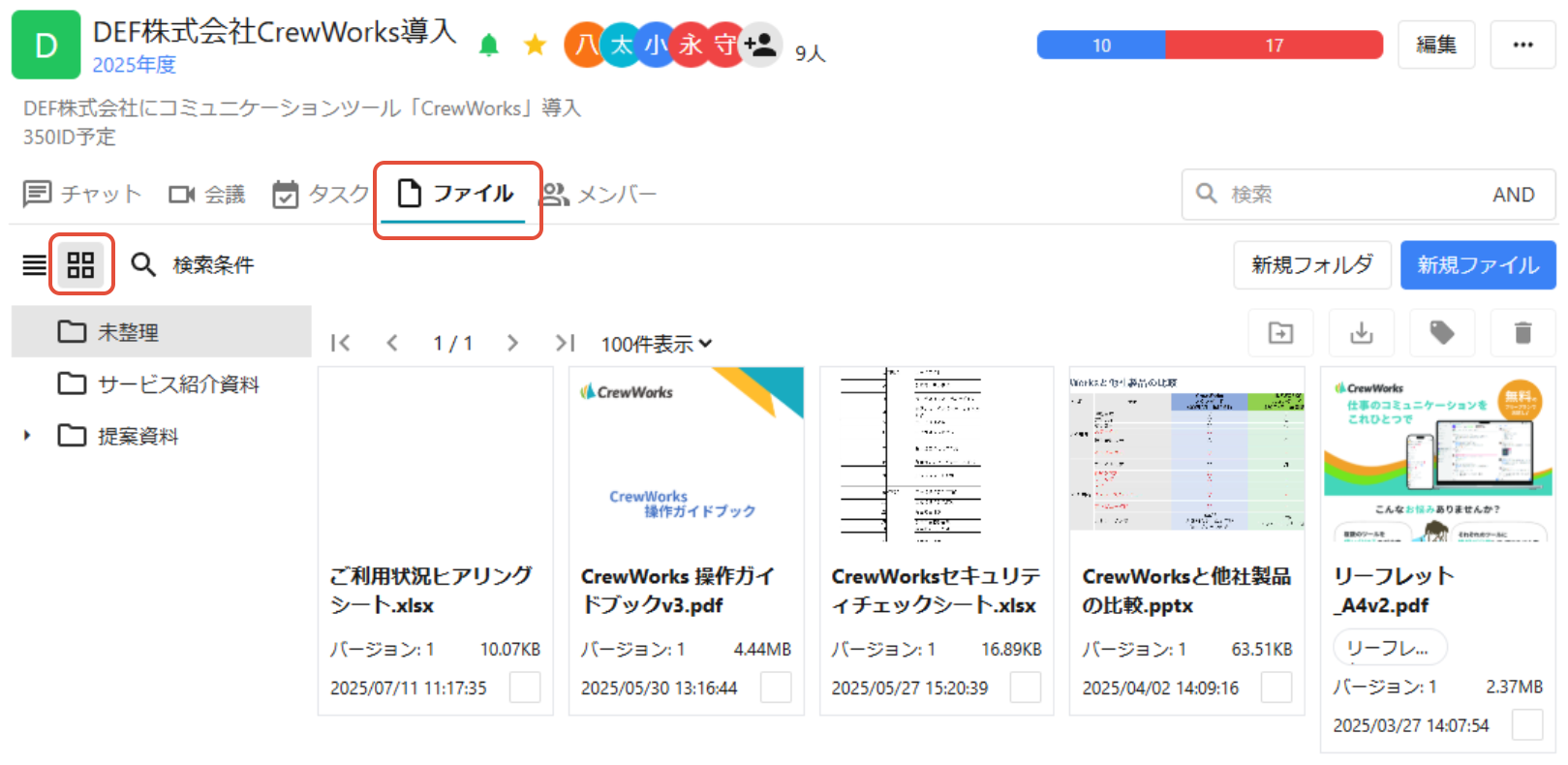
Task: Click the リーフレ... tag chip
Action: 1390,648
